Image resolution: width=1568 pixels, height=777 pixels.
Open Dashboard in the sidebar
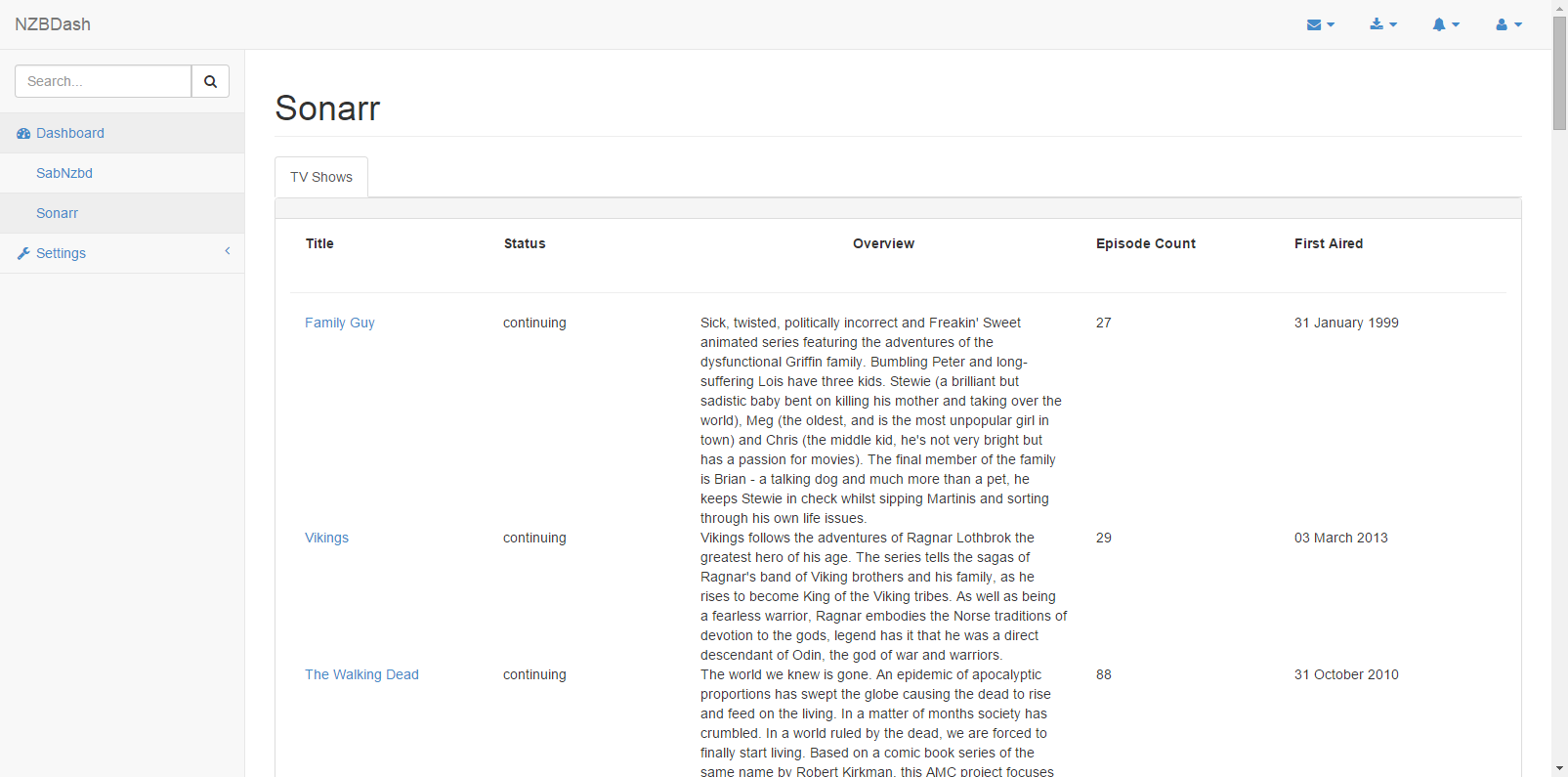click(x=70, y=133)
